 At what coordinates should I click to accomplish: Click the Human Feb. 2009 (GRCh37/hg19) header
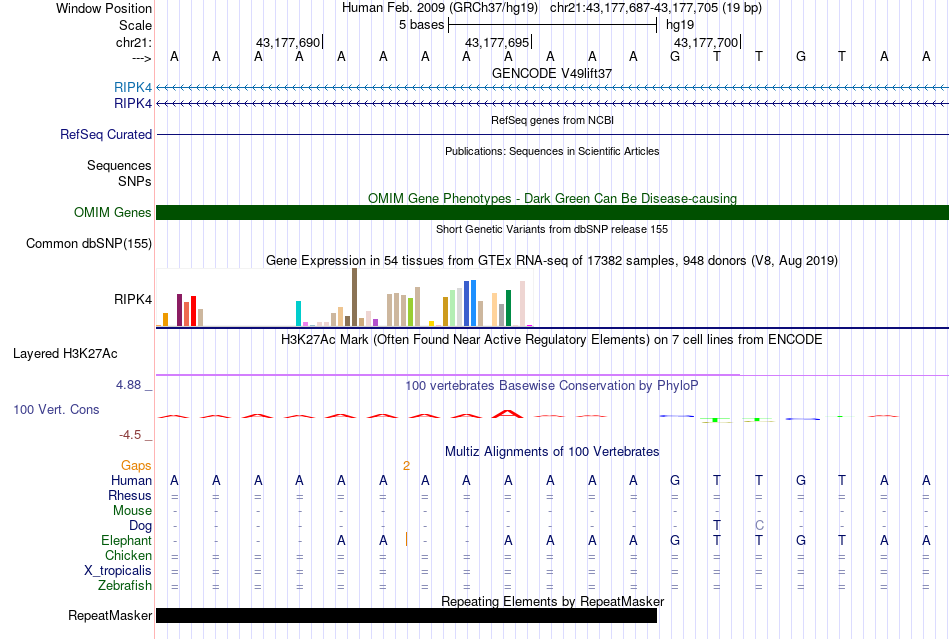pyautogui.click(x=440, y=8)
